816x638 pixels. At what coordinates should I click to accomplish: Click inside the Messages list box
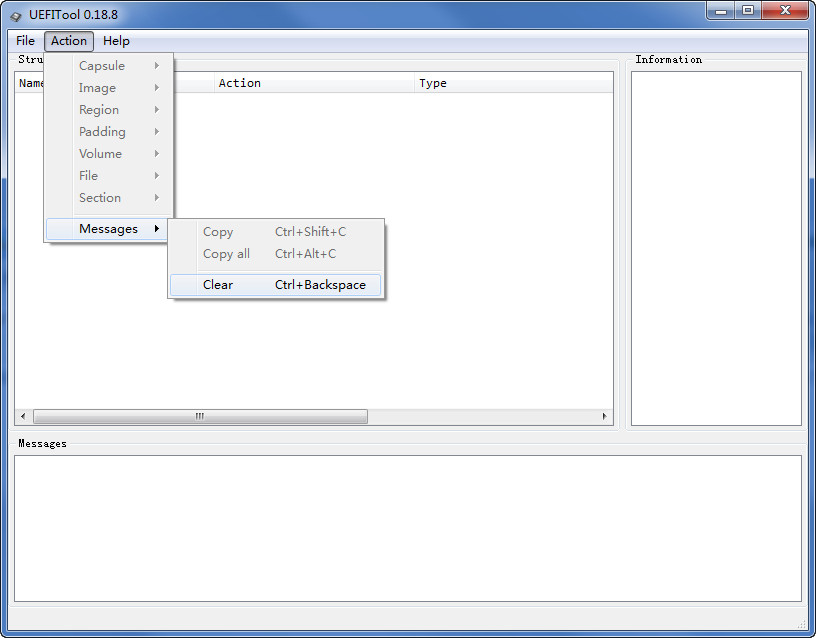(407, 528)
